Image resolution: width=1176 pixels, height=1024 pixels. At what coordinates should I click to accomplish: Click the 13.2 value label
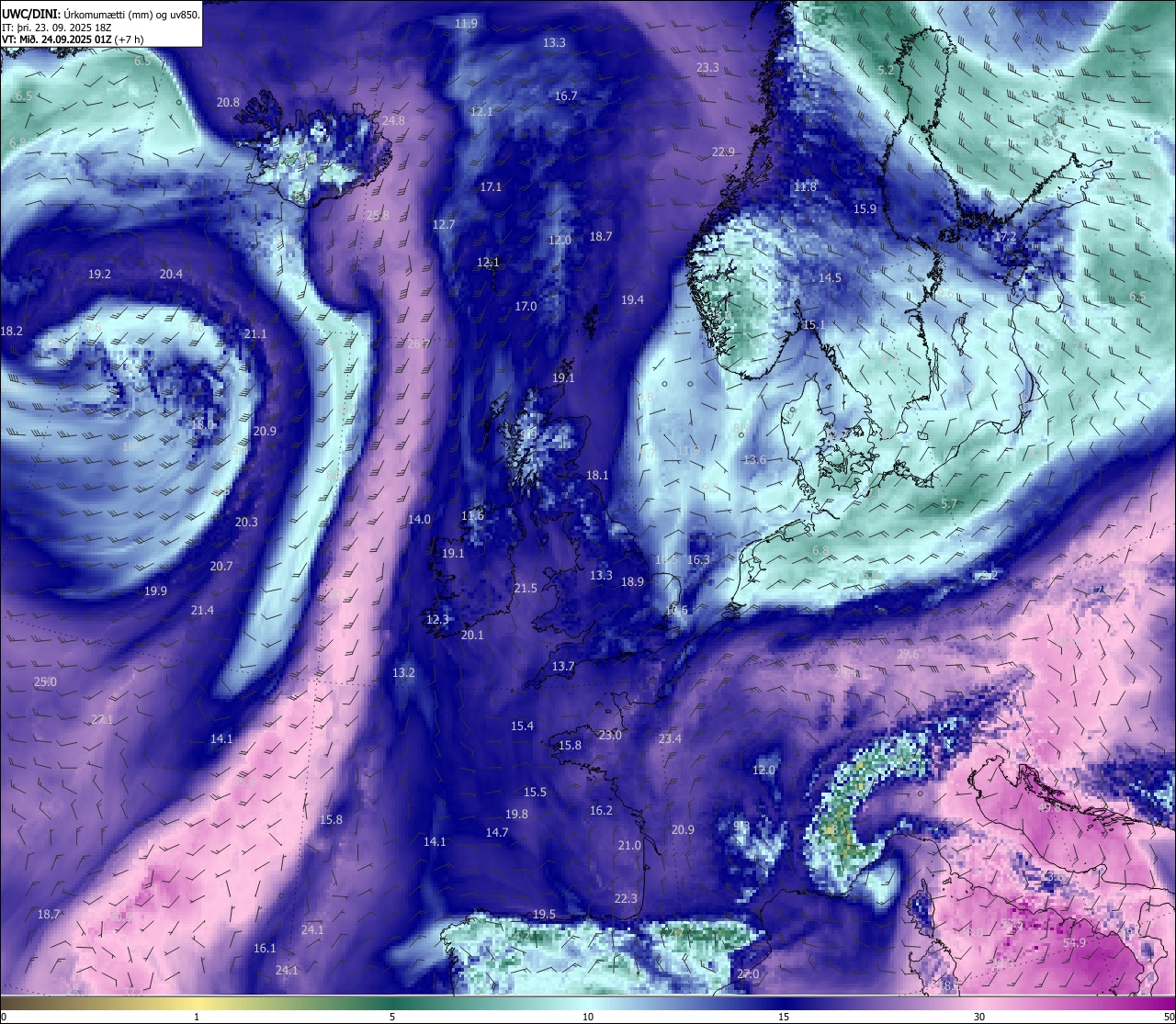[x=403, y=672]
